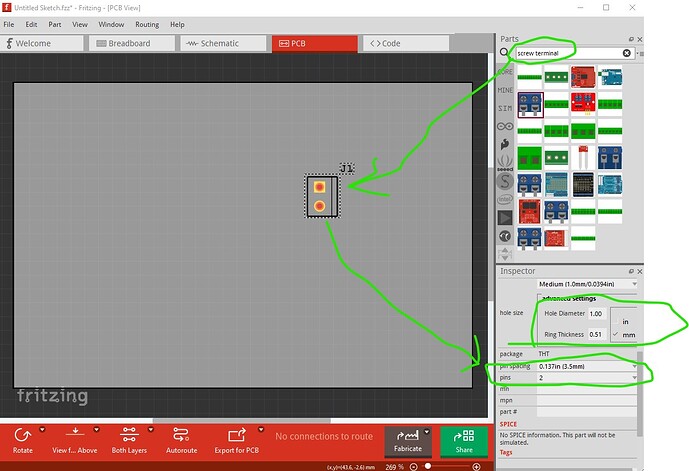
Task: Click the canvas horizontal scrollbar
Action: 242,420
